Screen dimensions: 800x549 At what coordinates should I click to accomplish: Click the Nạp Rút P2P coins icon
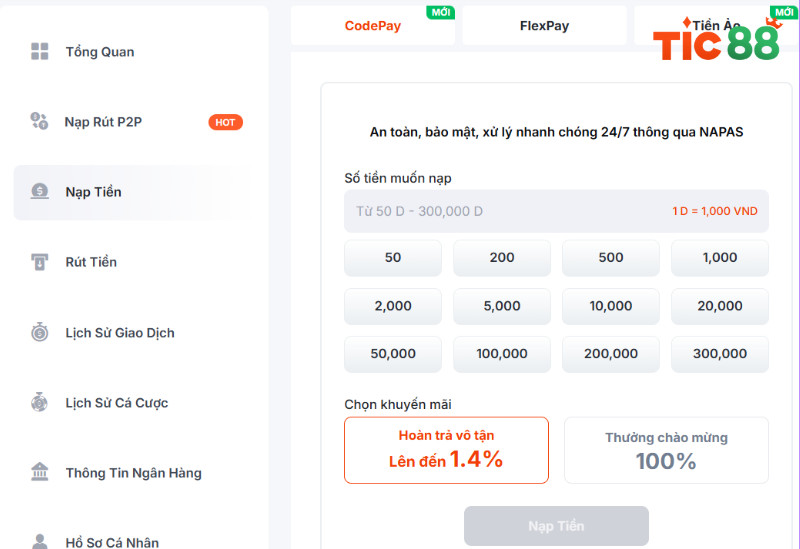point(39,121)
